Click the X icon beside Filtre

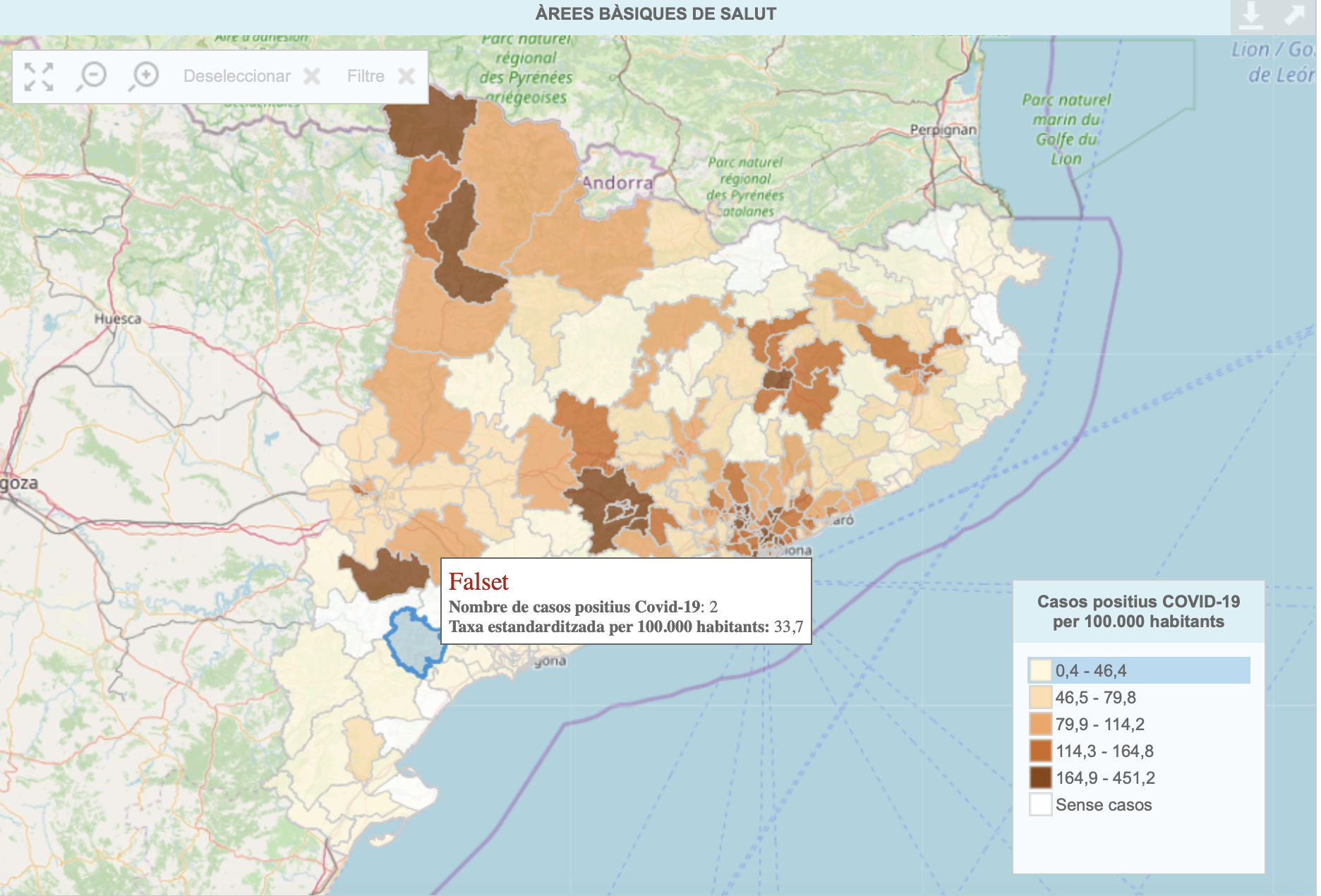(x=406, y=76)
